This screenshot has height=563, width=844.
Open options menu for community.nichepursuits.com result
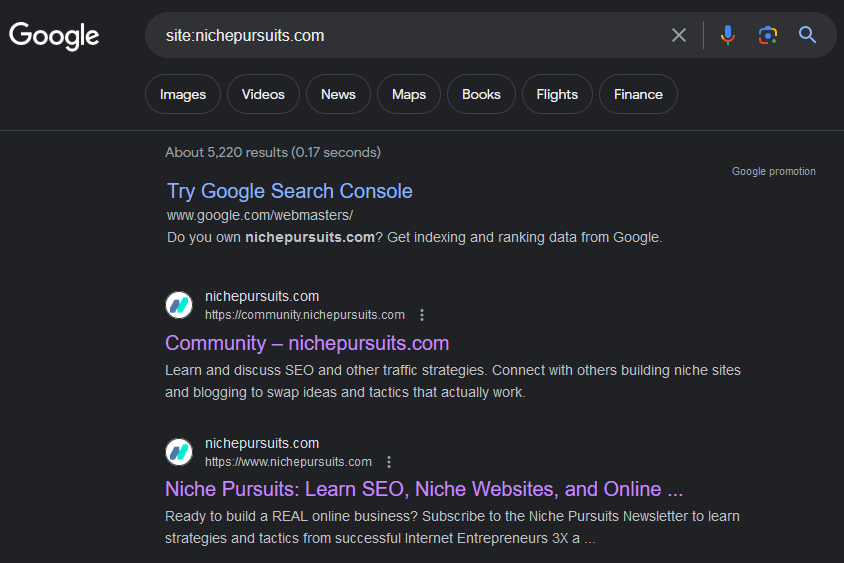[422, 315]
